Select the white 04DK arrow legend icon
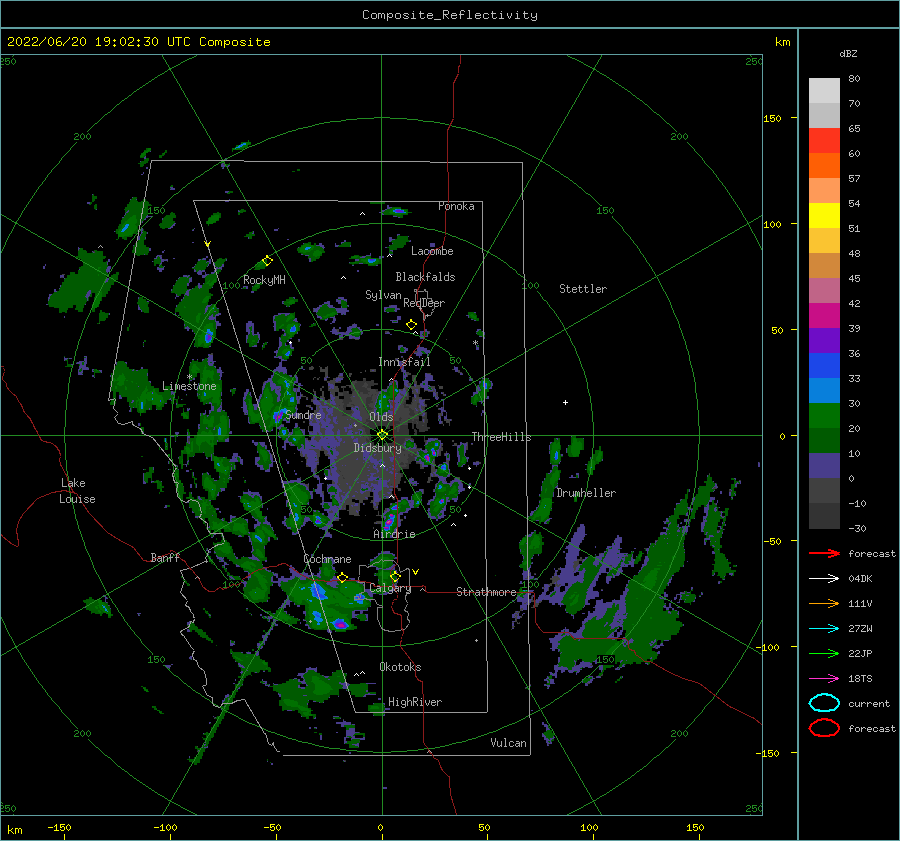This screenshot has width=900, height=841. 824,579
